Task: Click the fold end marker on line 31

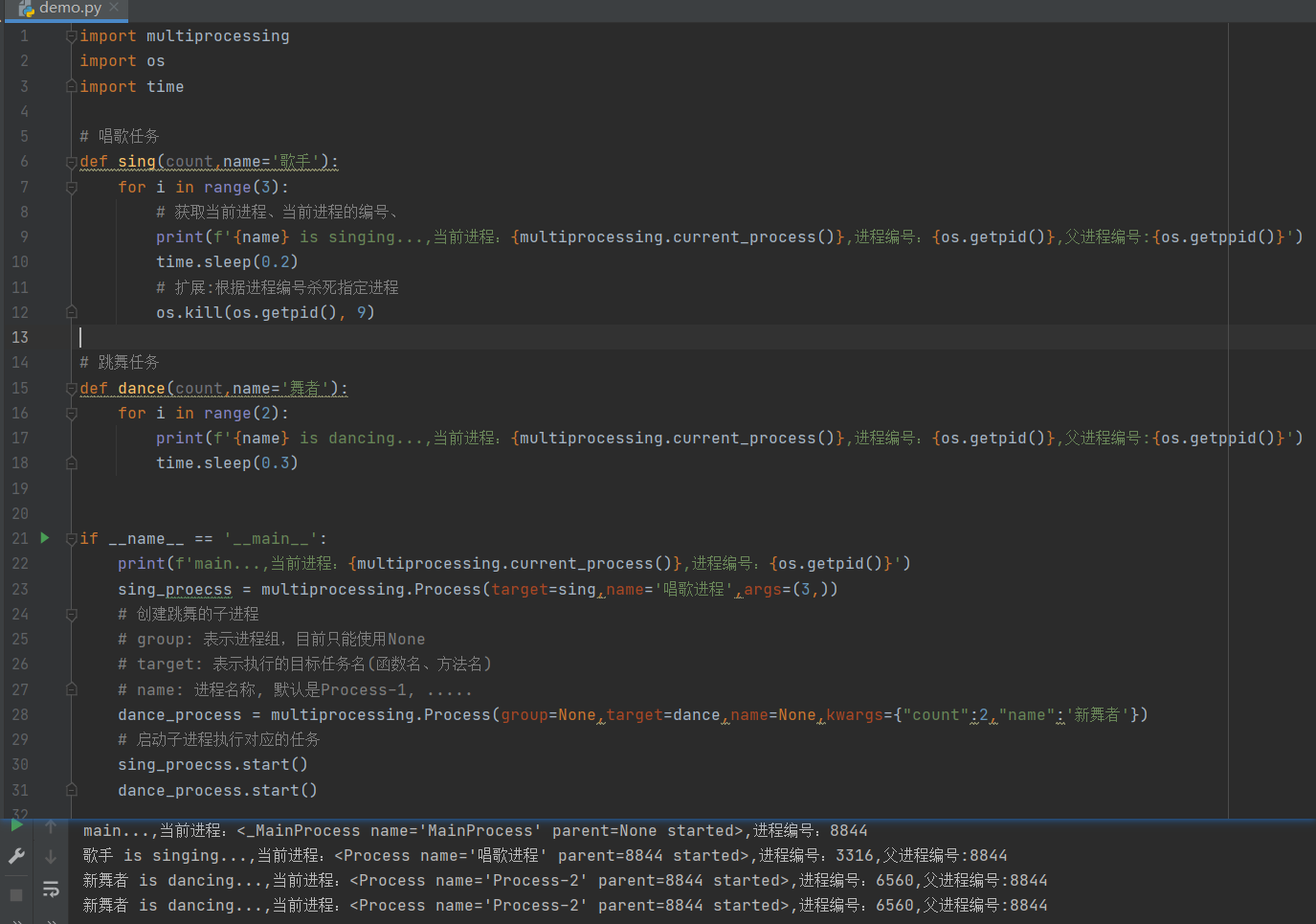Action: tap(71, 790)
